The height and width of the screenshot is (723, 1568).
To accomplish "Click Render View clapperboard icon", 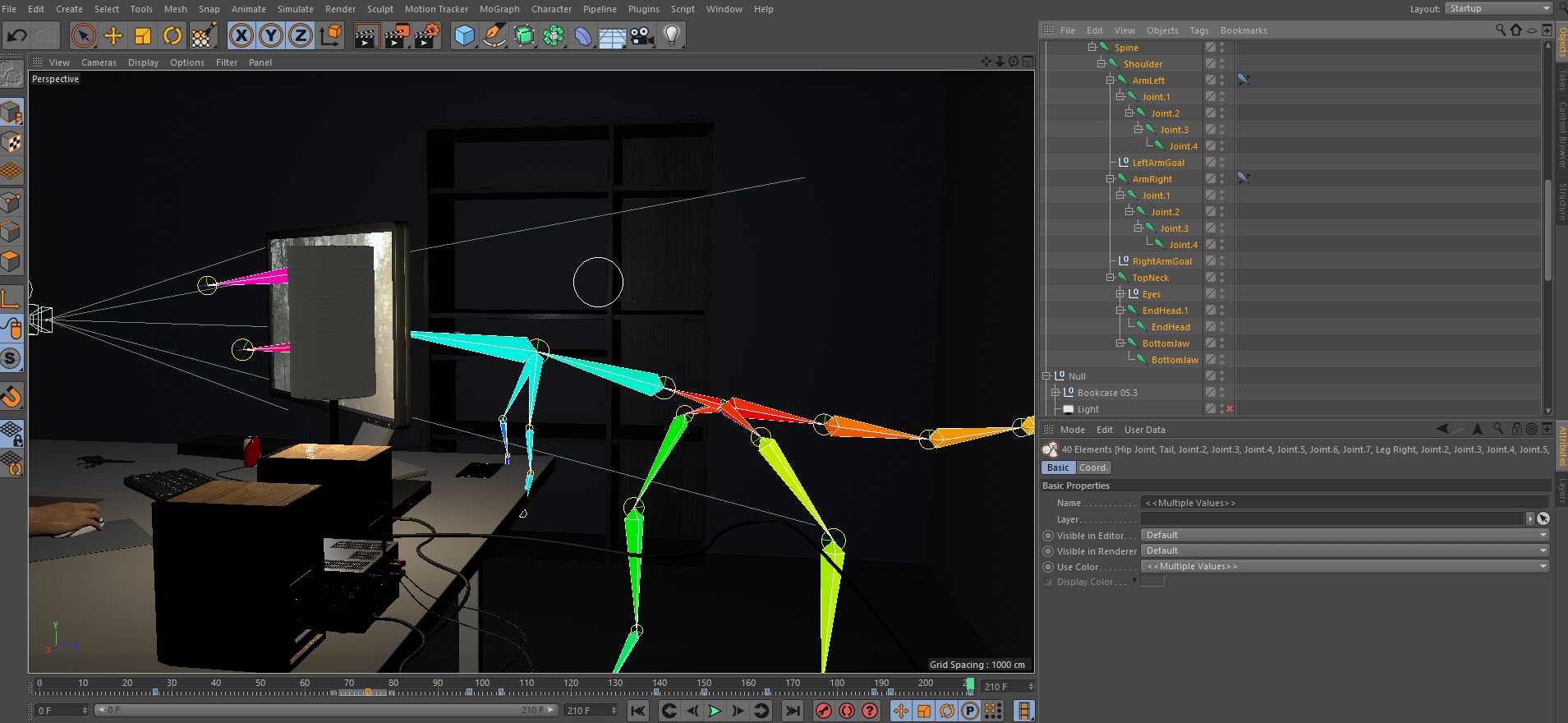I will 366,35.
